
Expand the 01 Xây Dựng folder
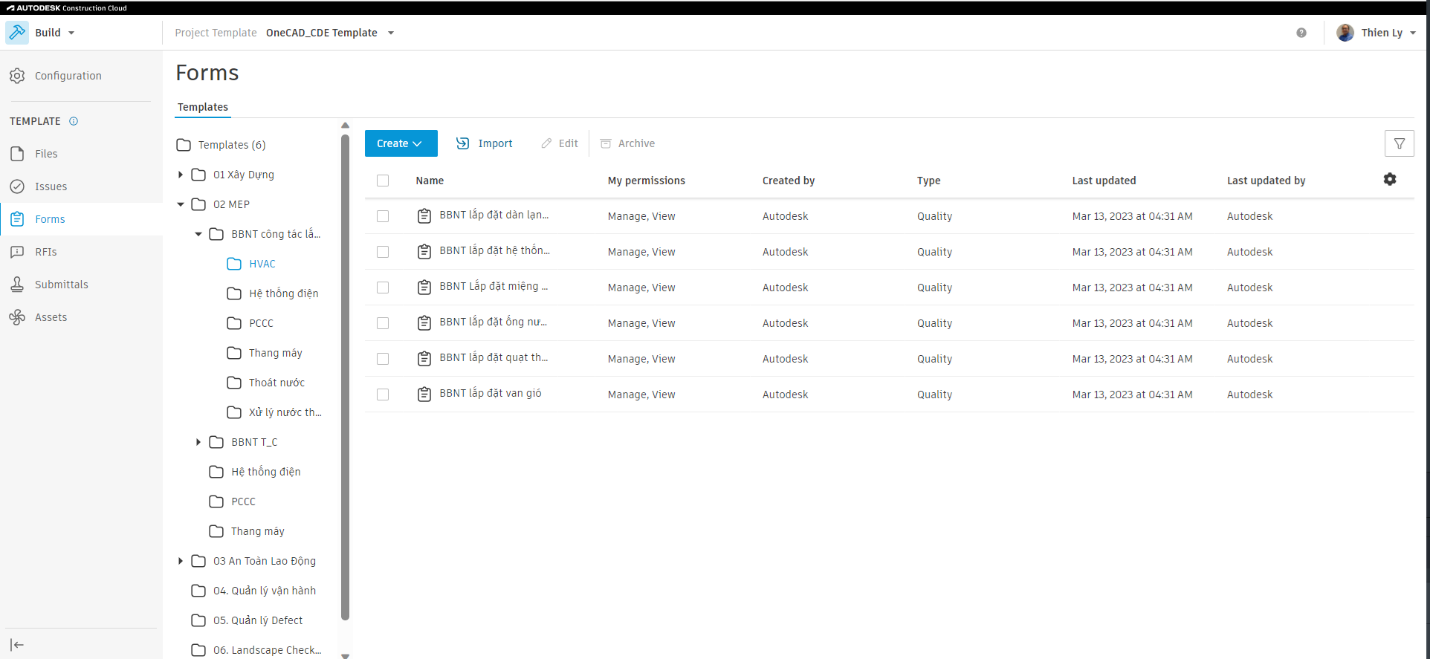pyautogui.click(x=181, y=174)
